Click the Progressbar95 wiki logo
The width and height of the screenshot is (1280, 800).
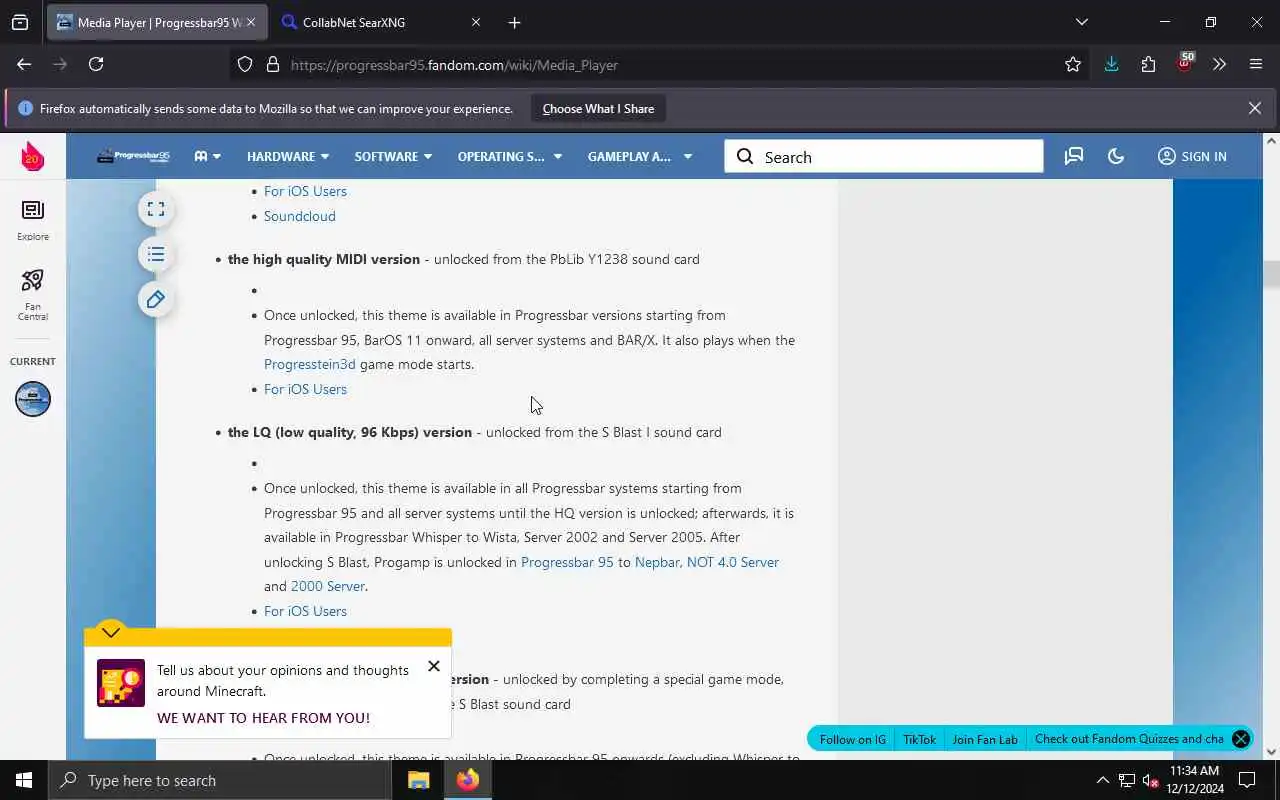133,156
